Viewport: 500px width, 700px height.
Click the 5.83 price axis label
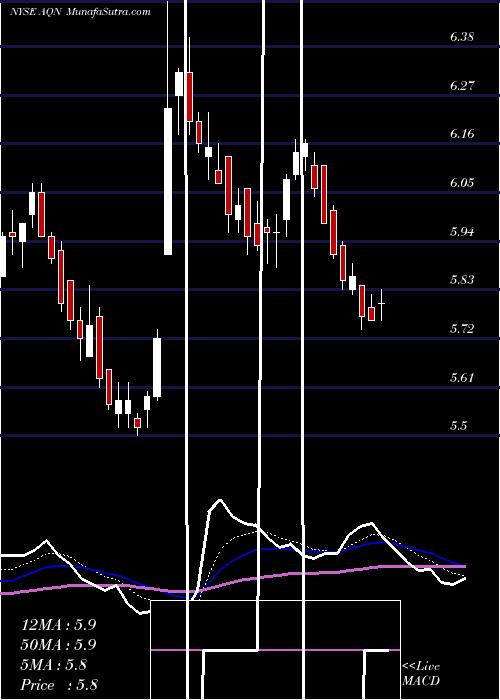[x=462, y=280]
